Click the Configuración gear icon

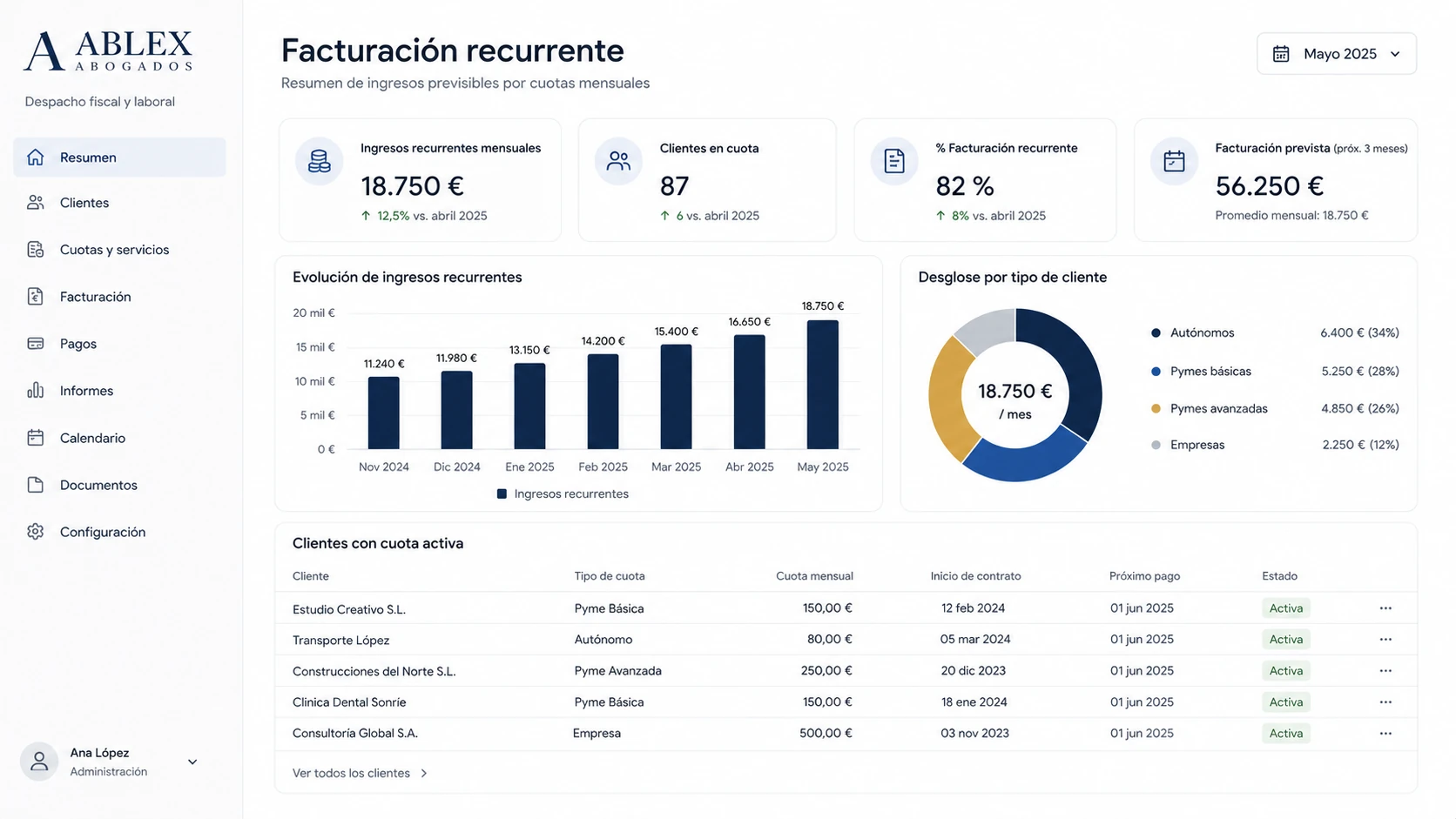(36, 532)
